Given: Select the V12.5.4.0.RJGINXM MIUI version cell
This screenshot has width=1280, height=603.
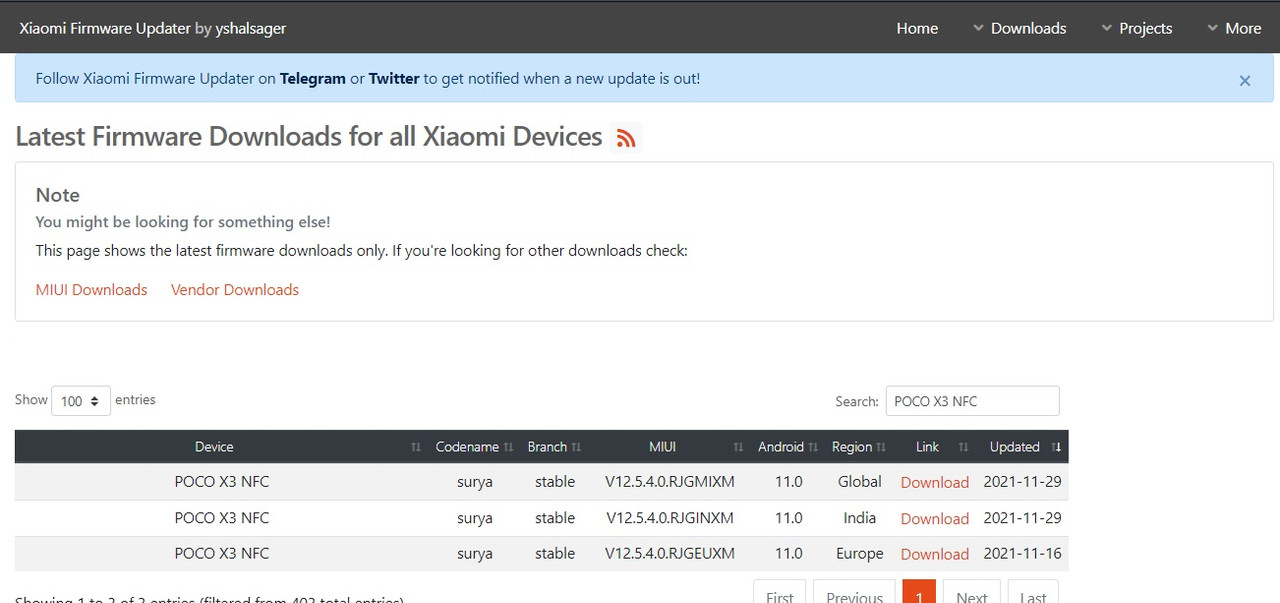Looking at the screenshot, I should pyautogui.click(x=670, y=518).
